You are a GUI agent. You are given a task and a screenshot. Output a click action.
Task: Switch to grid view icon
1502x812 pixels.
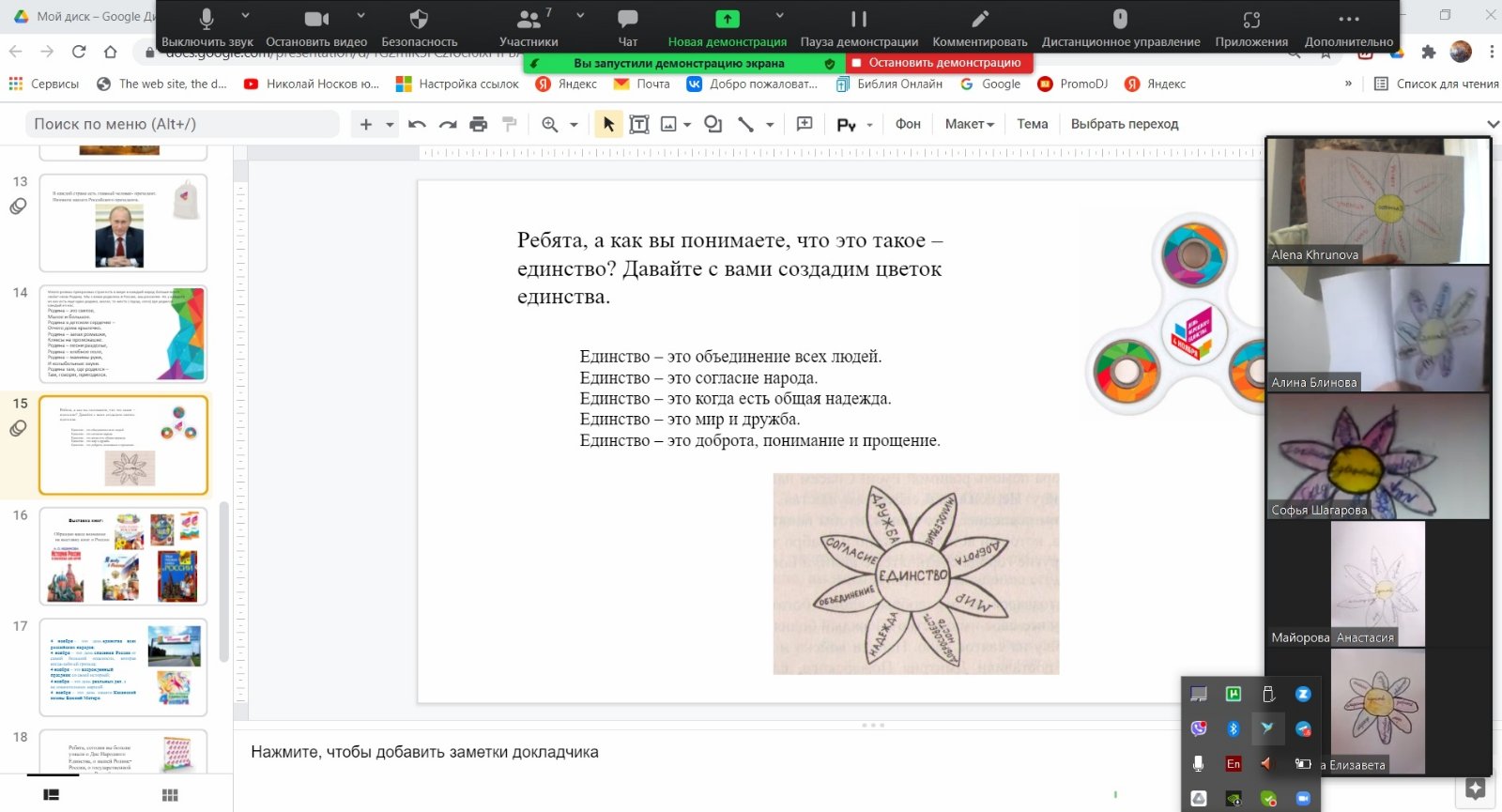(170, 795)
